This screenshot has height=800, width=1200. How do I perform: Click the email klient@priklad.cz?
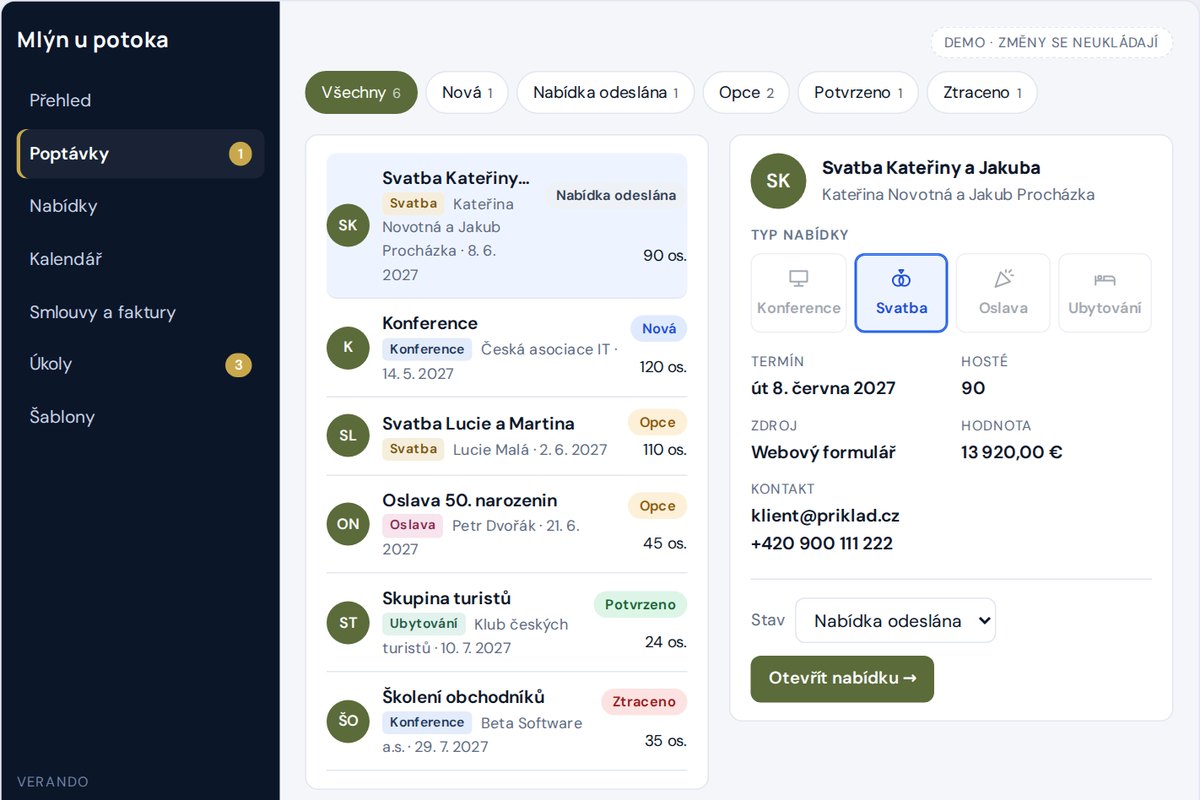pyautogui.click(x=825, y=516)
